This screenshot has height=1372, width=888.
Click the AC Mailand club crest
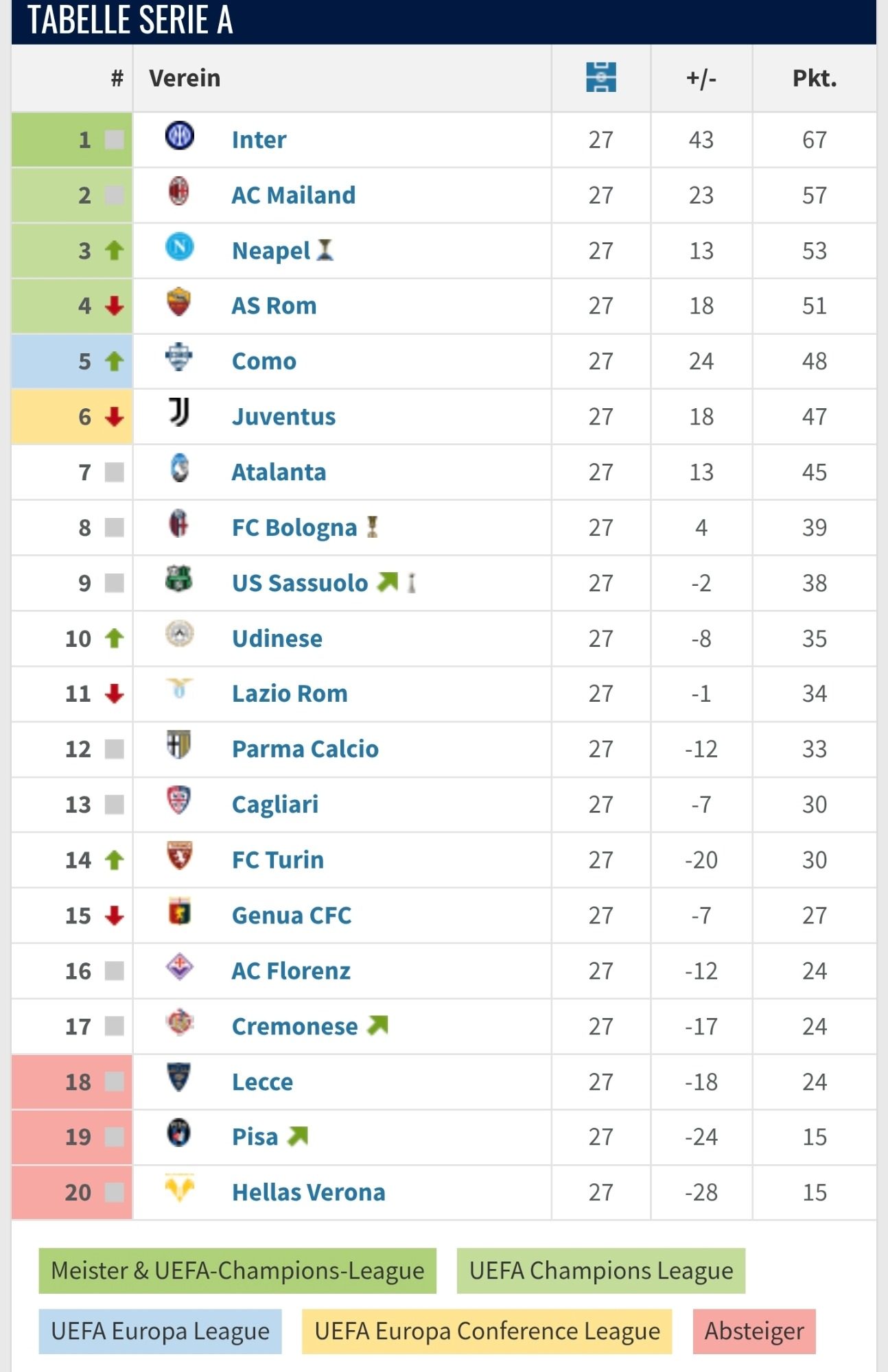coord(179,191)
